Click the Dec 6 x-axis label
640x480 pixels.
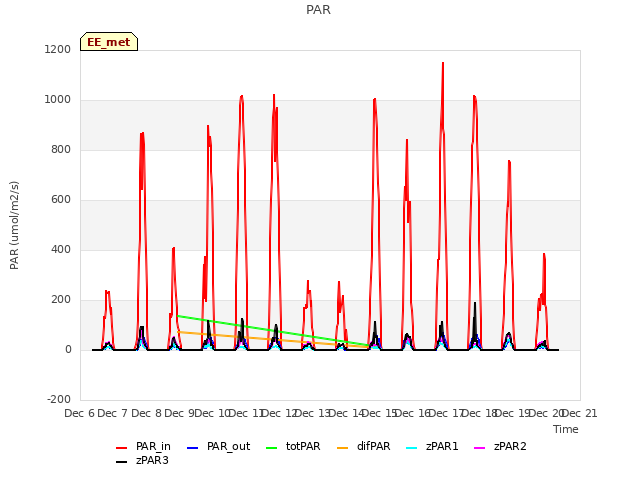(79, 413)
